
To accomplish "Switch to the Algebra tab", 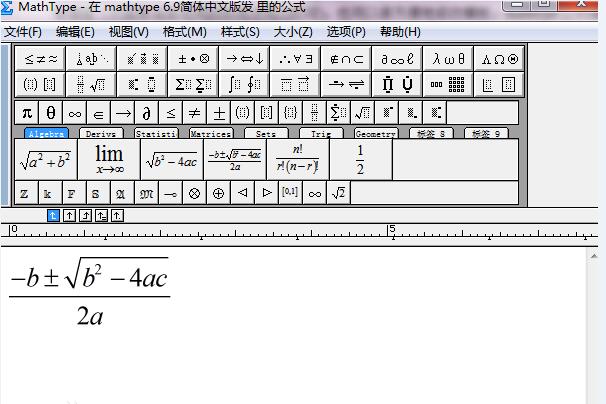I will click(x=46, y=133).
